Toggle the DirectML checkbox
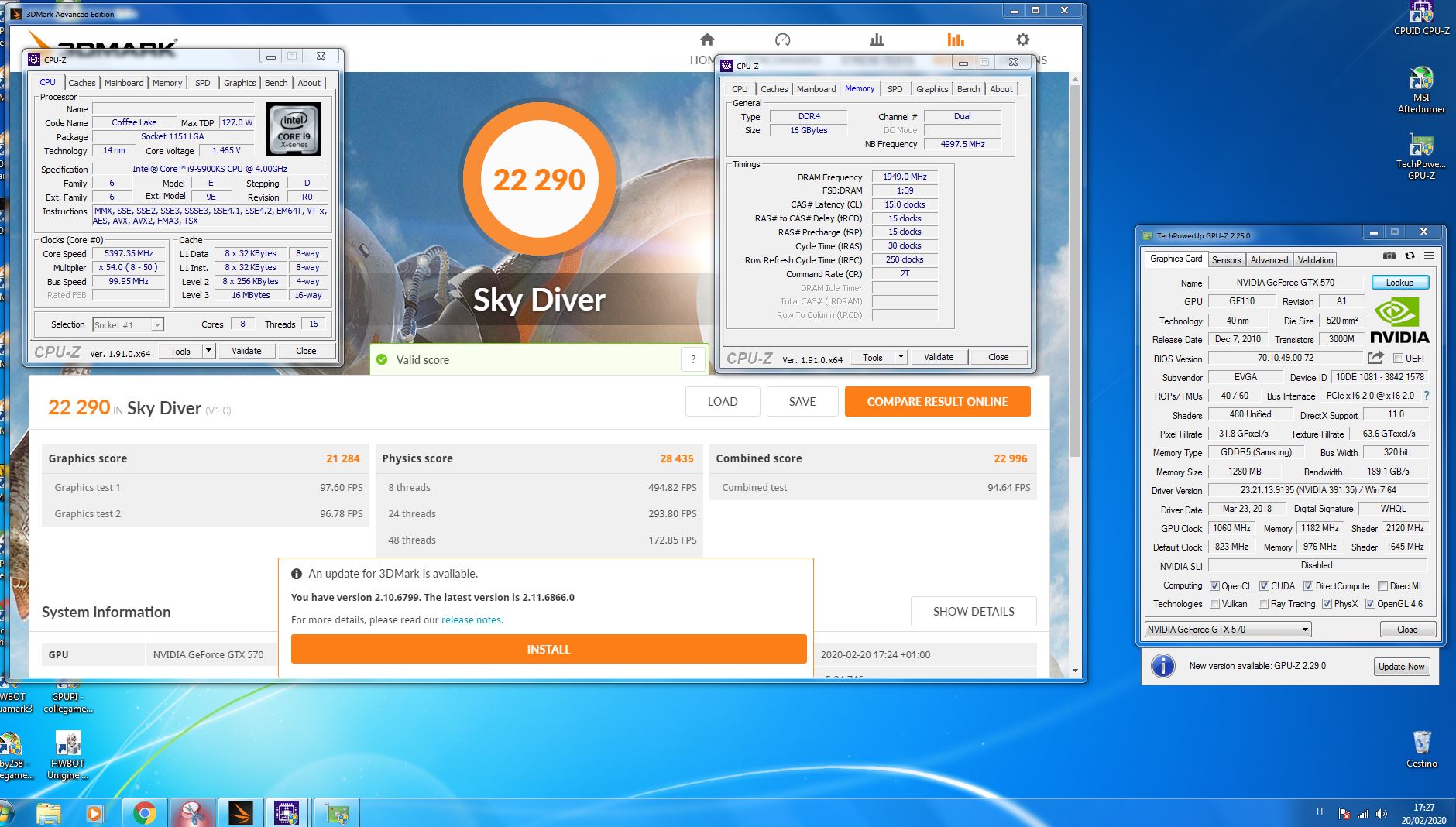Image resolution: width=1456 pixels, height=827 pixels. coord(1382,586)
